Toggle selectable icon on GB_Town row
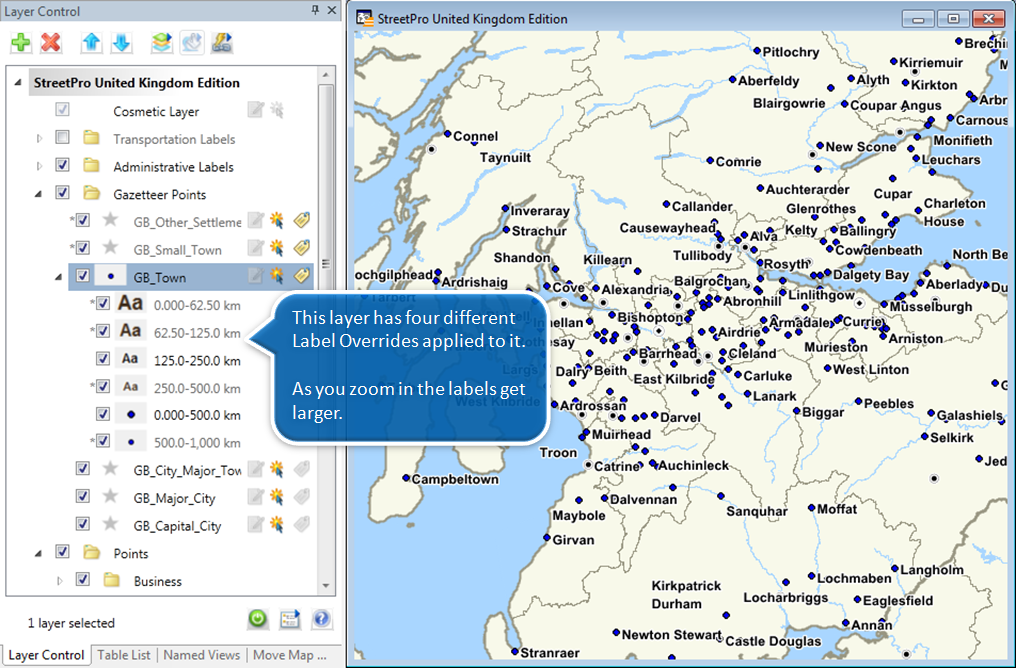 pyautogui.click(x=277, y=277)
